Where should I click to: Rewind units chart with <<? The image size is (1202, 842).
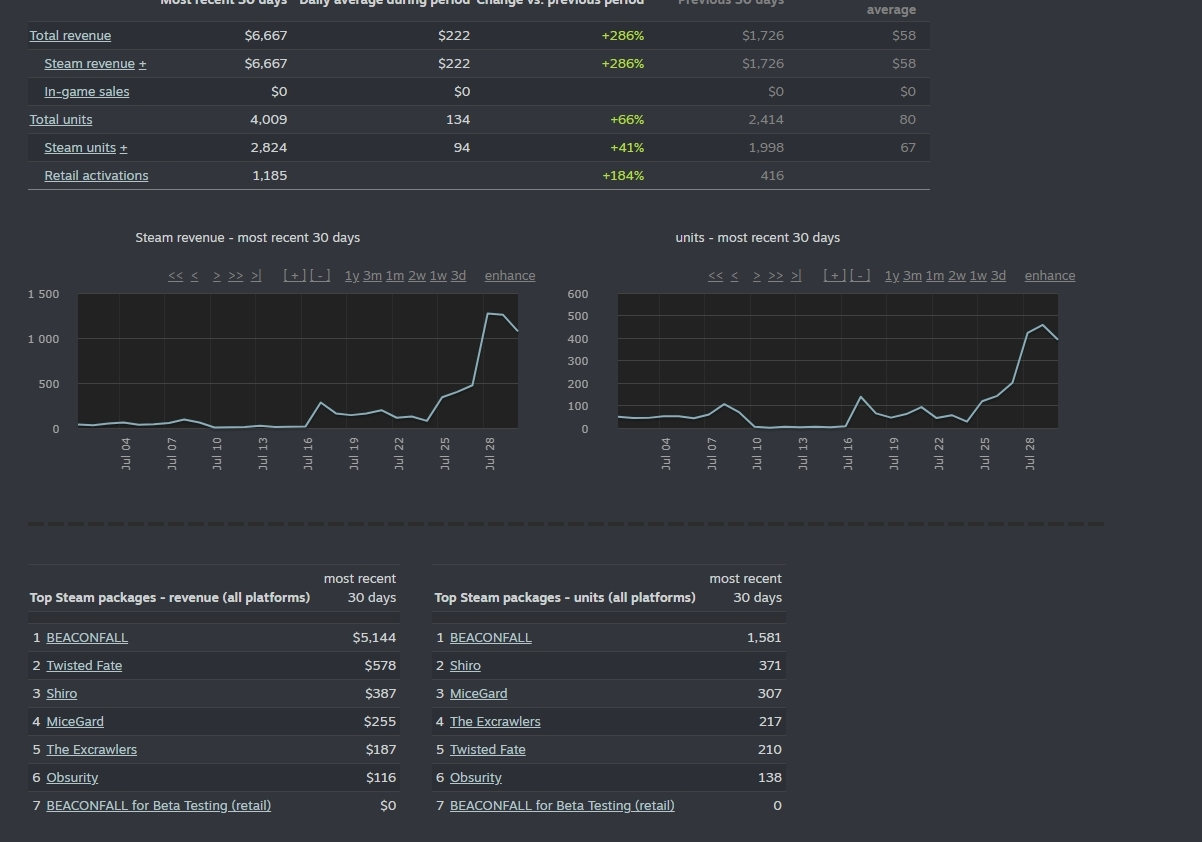(x=715, y=276)
